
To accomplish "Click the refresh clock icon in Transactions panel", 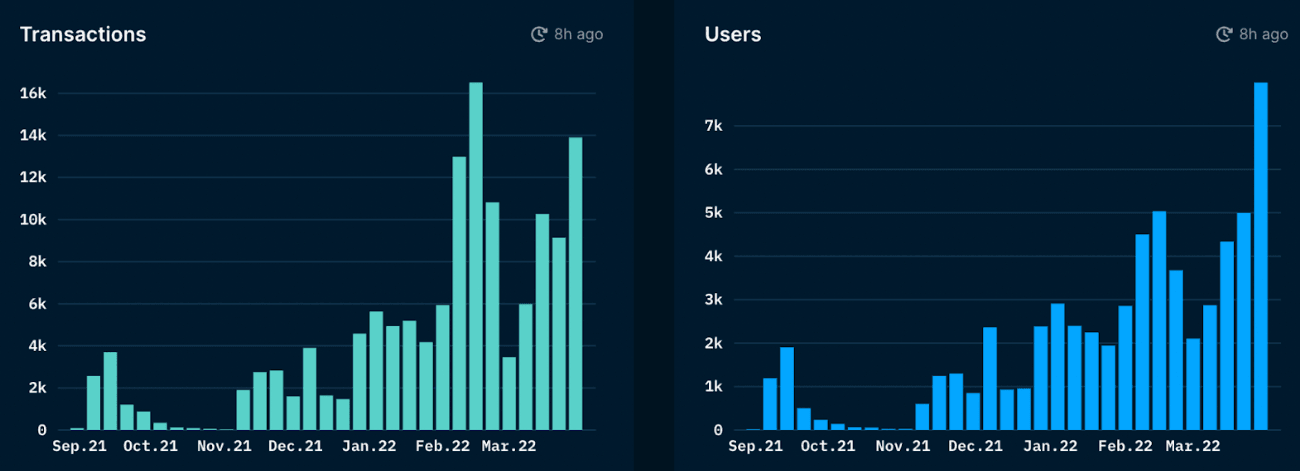I will [539, 35].
